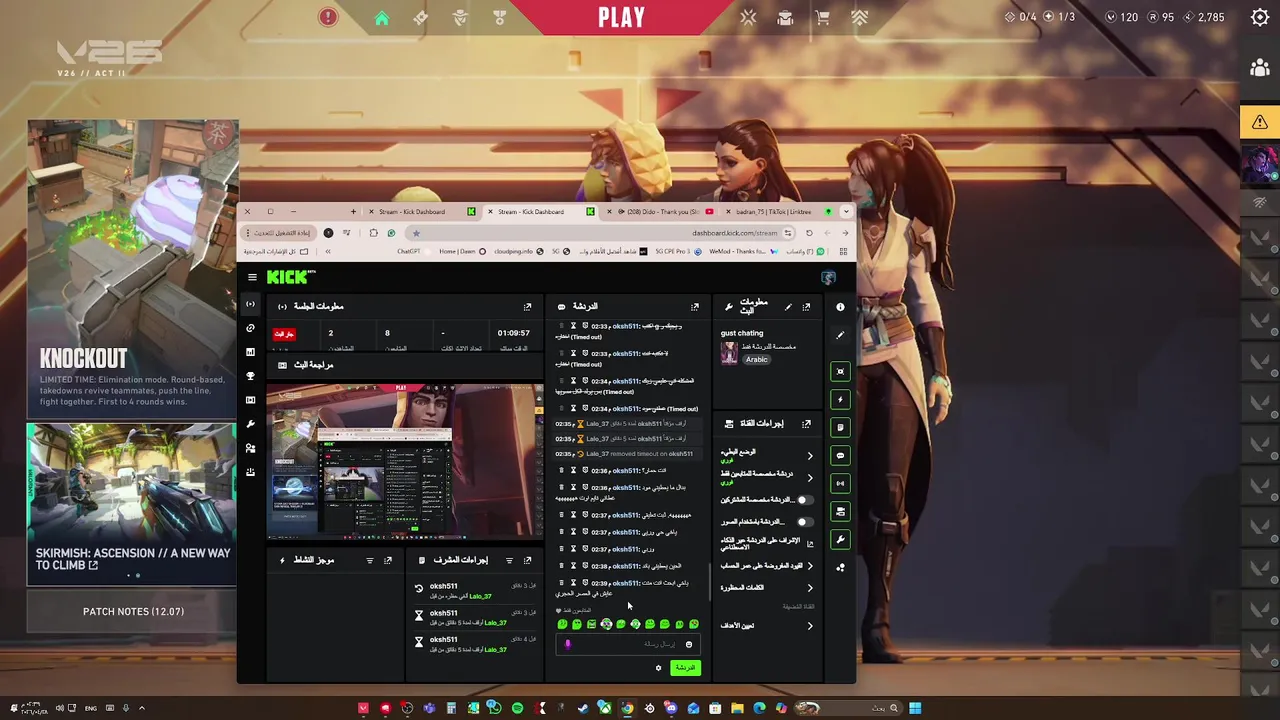Open cloudping.info bookmark
This screenshot has width=1280, height=720.
[x=519, y=251]
